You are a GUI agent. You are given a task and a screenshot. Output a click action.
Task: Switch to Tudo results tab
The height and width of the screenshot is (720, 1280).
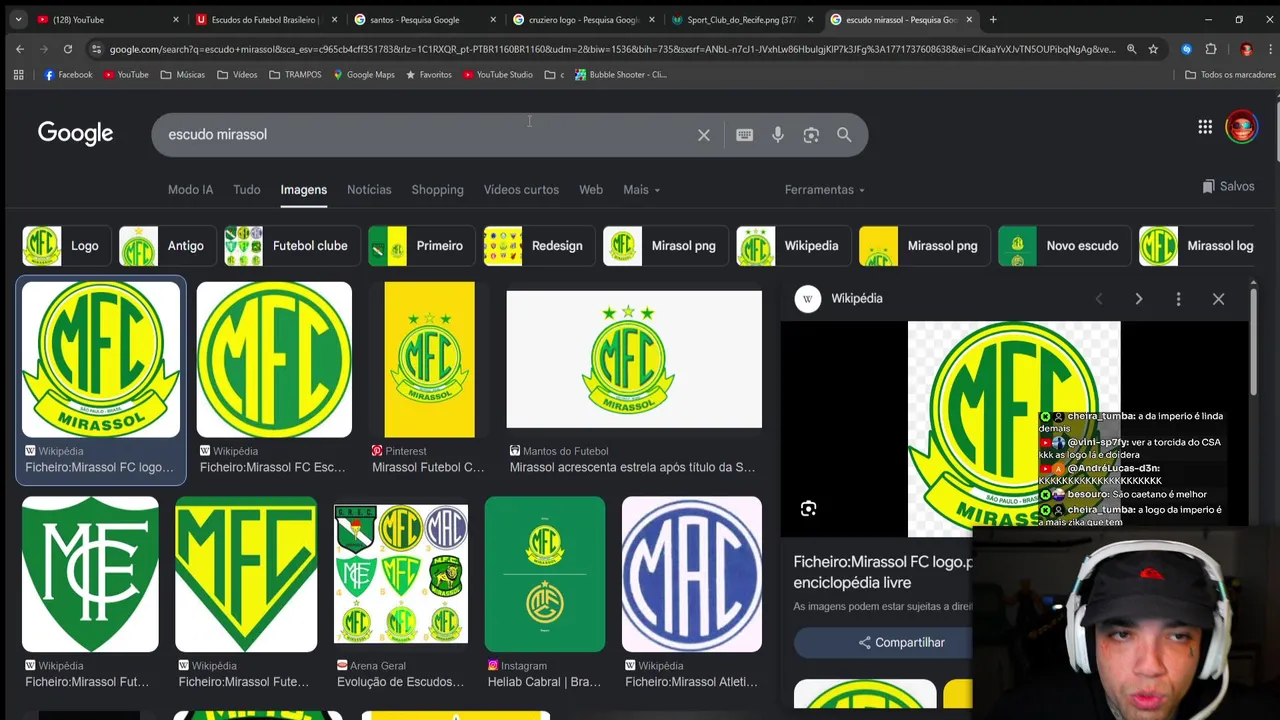(x=247, y=190)
